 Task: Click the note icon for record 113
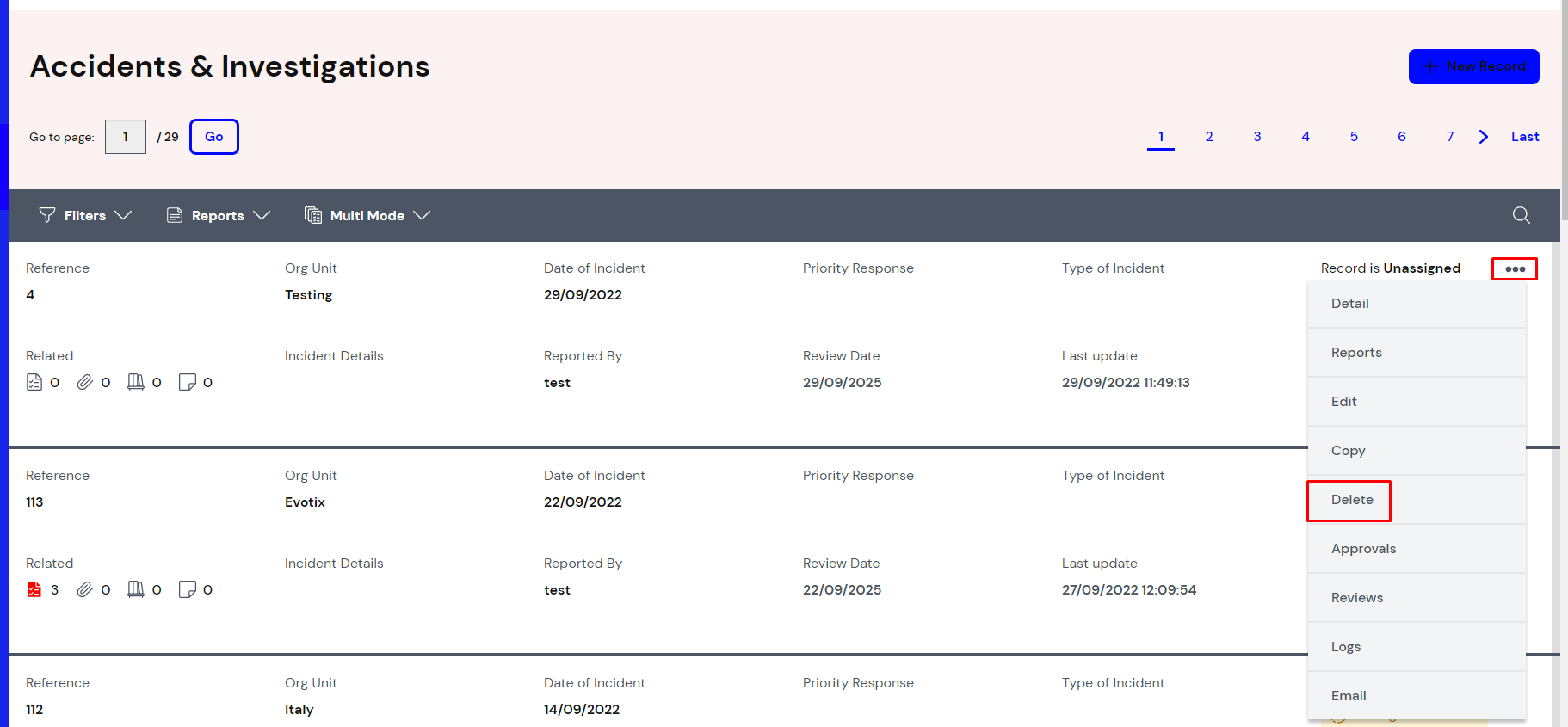(x=187, y=589)
